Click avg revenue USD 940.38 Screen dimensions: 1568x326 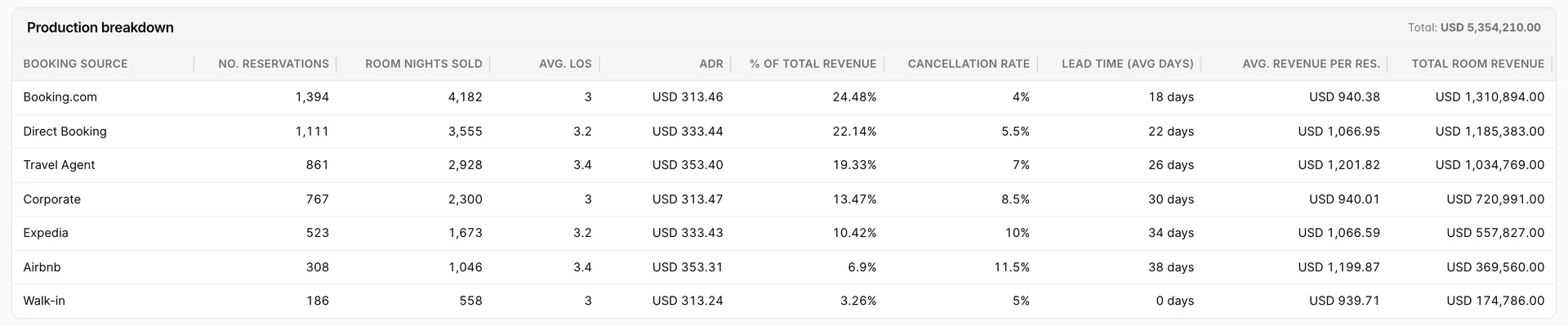click(x=1344, y=97)
